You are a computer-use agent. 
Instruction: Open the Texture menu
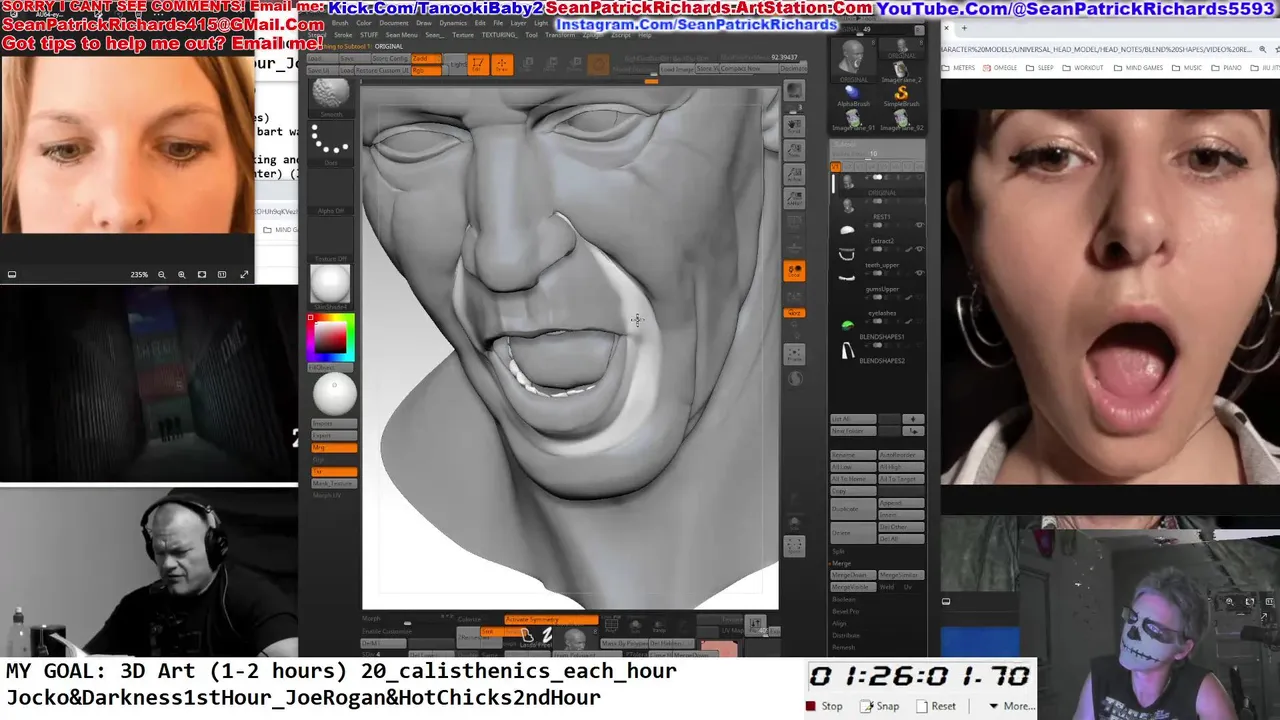463,35
